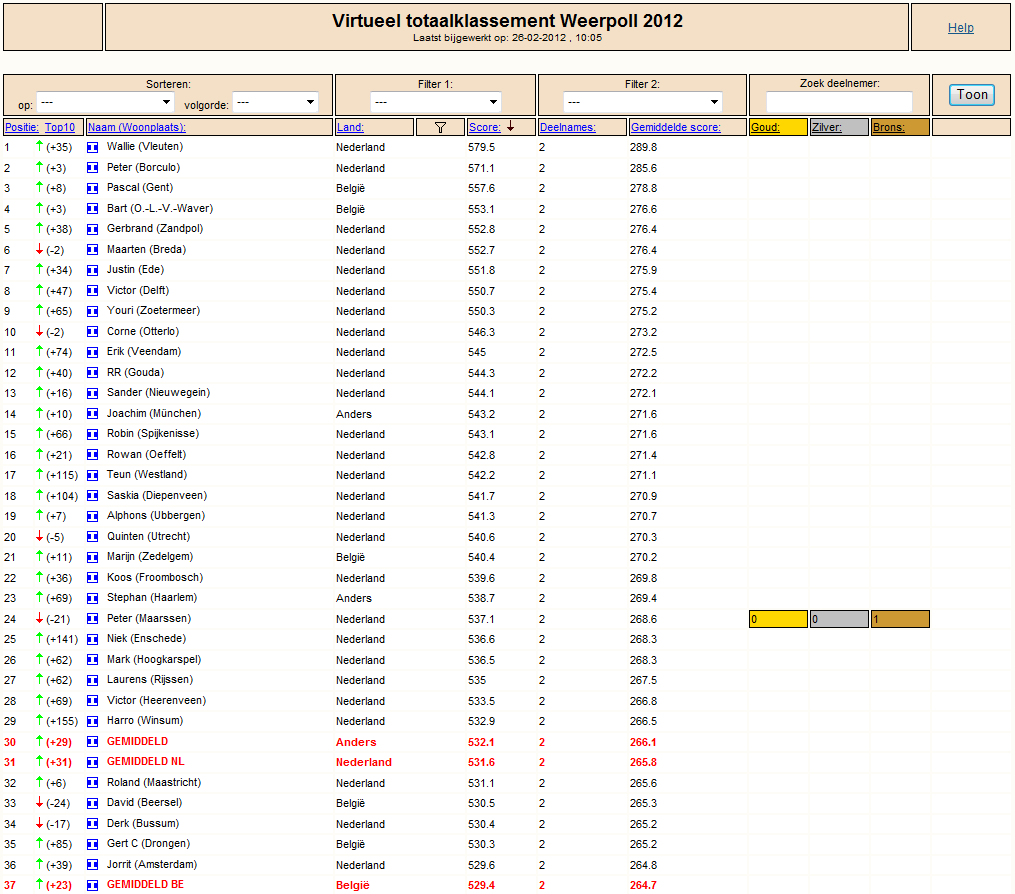Click the Top10 header link
Image resolution: width=1015 pixels, height=894 pixels.
tap(60, 128)
